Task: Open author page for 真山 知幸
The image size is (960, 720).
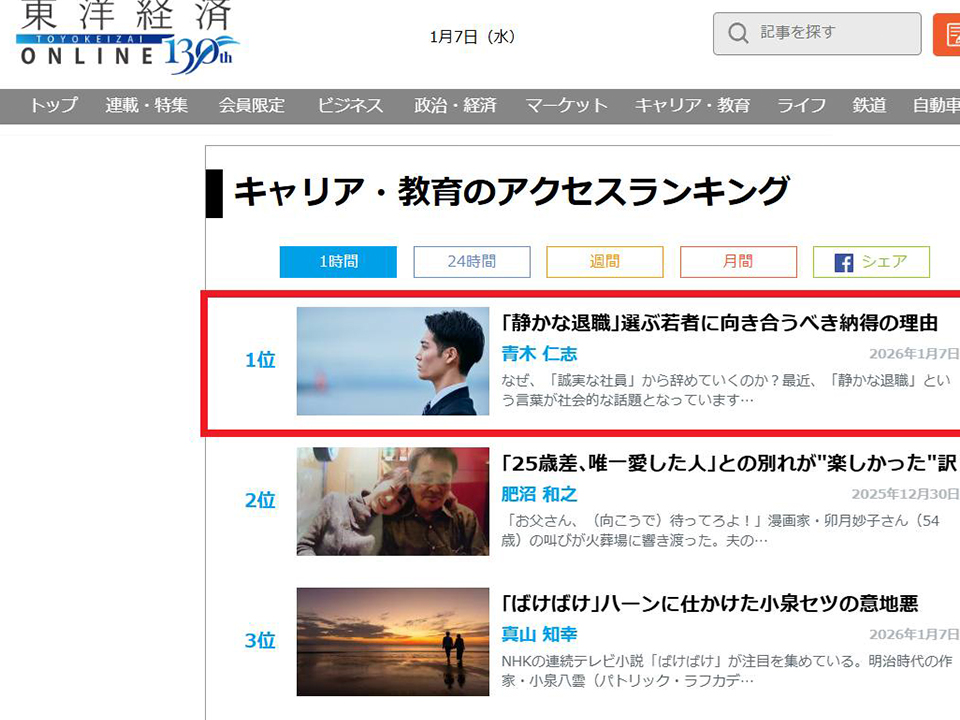Action: [539, 635]
